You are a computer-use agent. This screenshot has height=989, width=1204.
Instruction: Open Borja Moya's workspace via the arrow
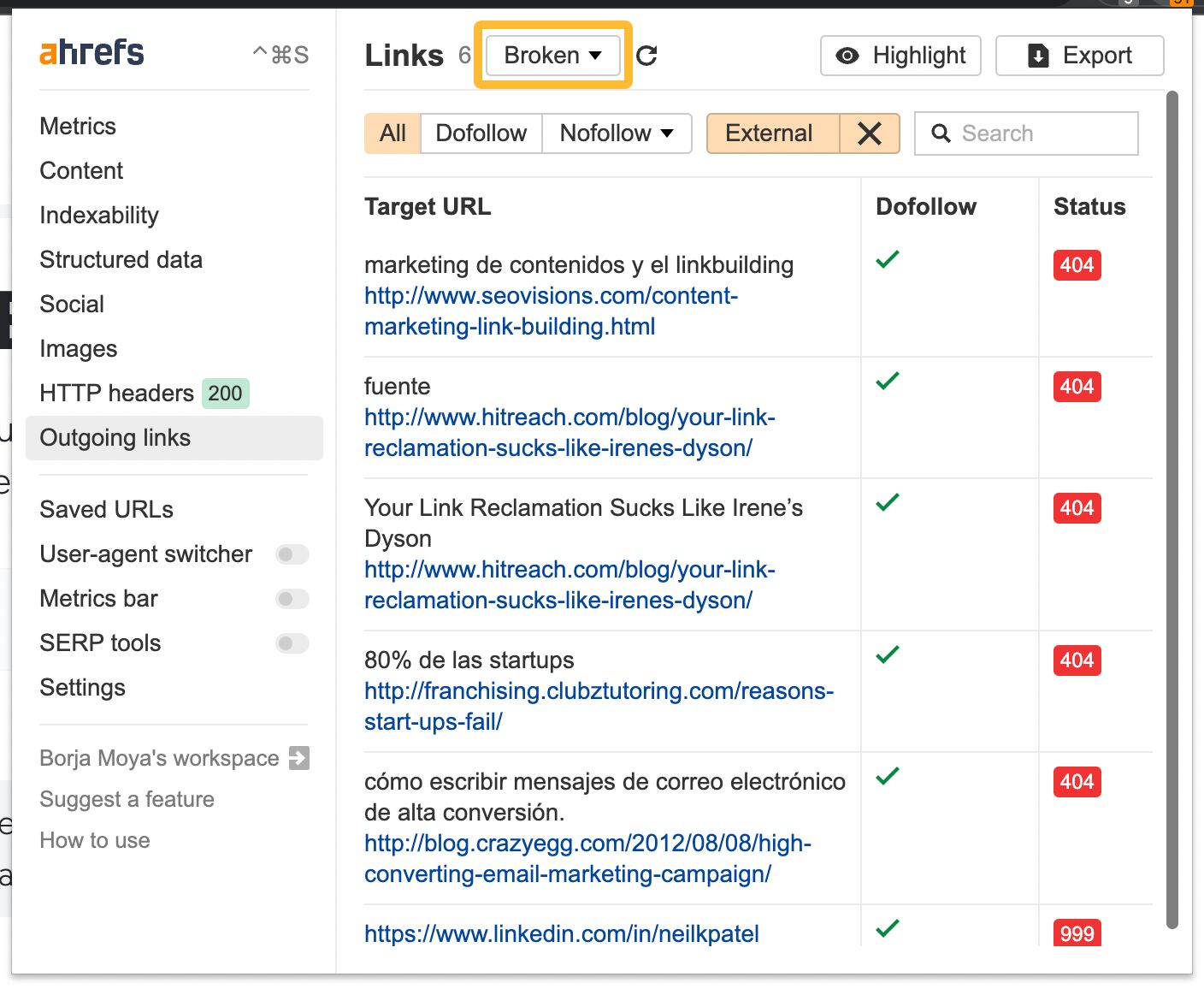(x=298, y=757)
